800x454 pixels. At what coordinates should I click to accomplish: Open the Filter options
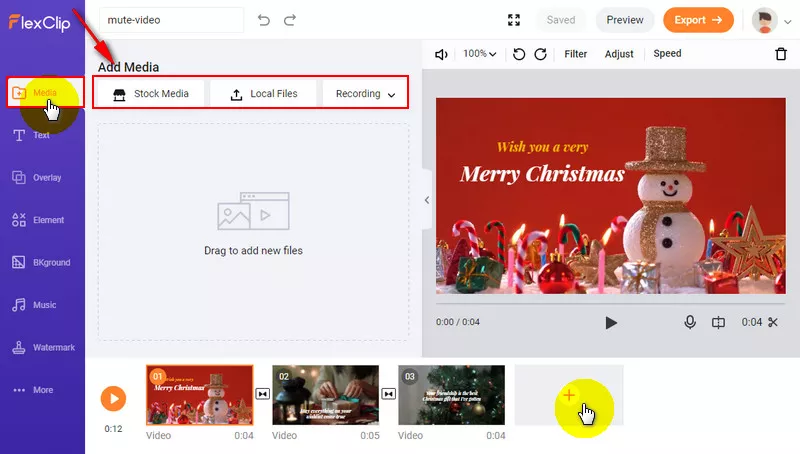point(576,54)
